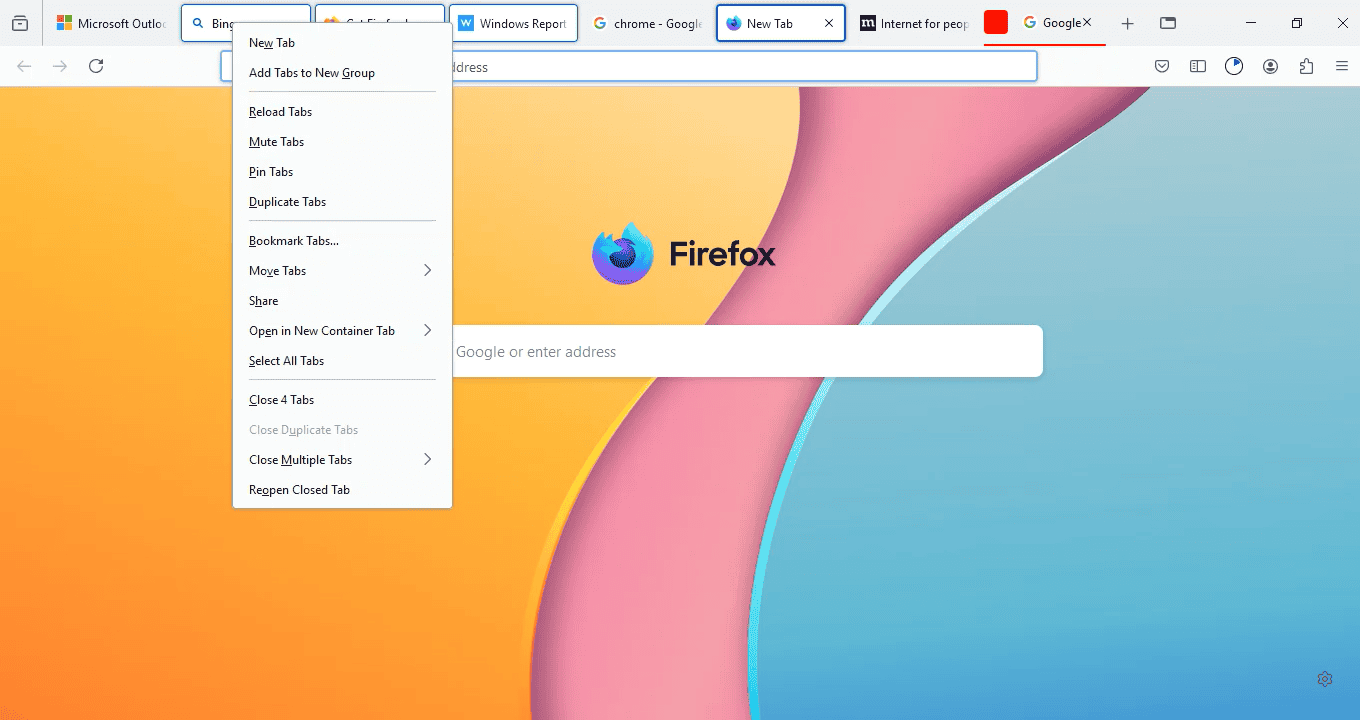Switch to the "chrome - Google" tab

pyautogui.click(x=647, y=23)
